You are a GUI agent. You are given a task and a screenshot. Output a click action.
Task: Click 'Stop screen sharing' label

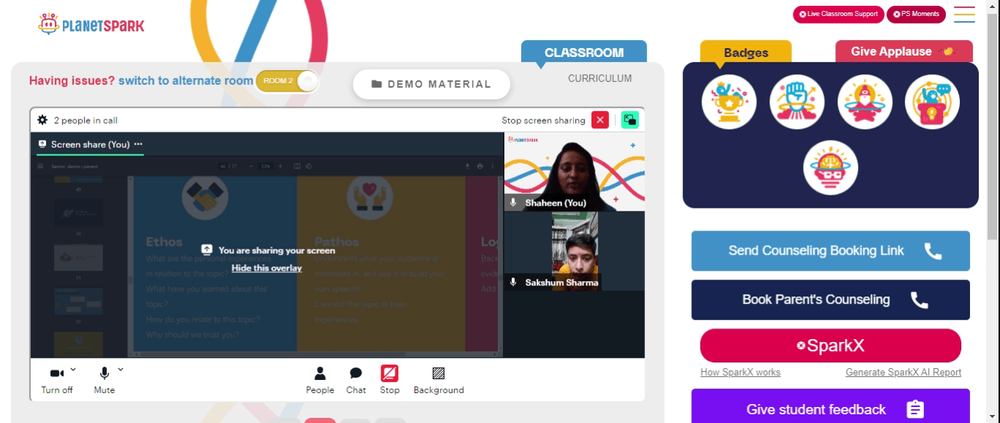tap(543, 121)
